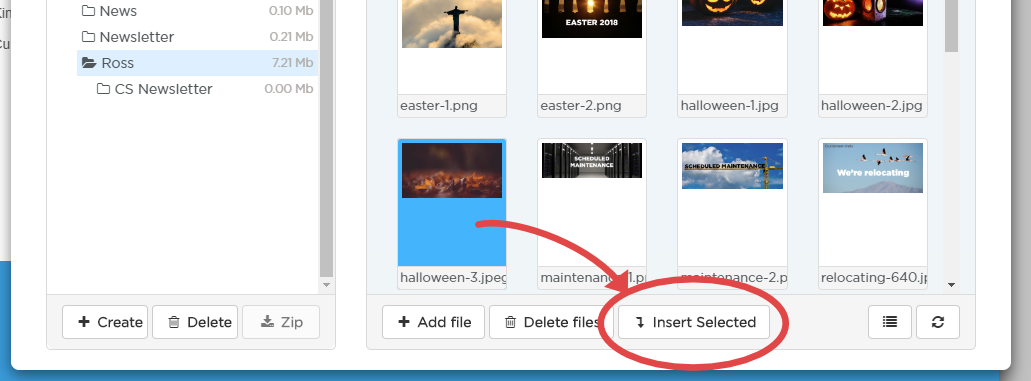Click the News folder icon
The height and width of the screenshot is (381, 1031).
tap(88, 11)
